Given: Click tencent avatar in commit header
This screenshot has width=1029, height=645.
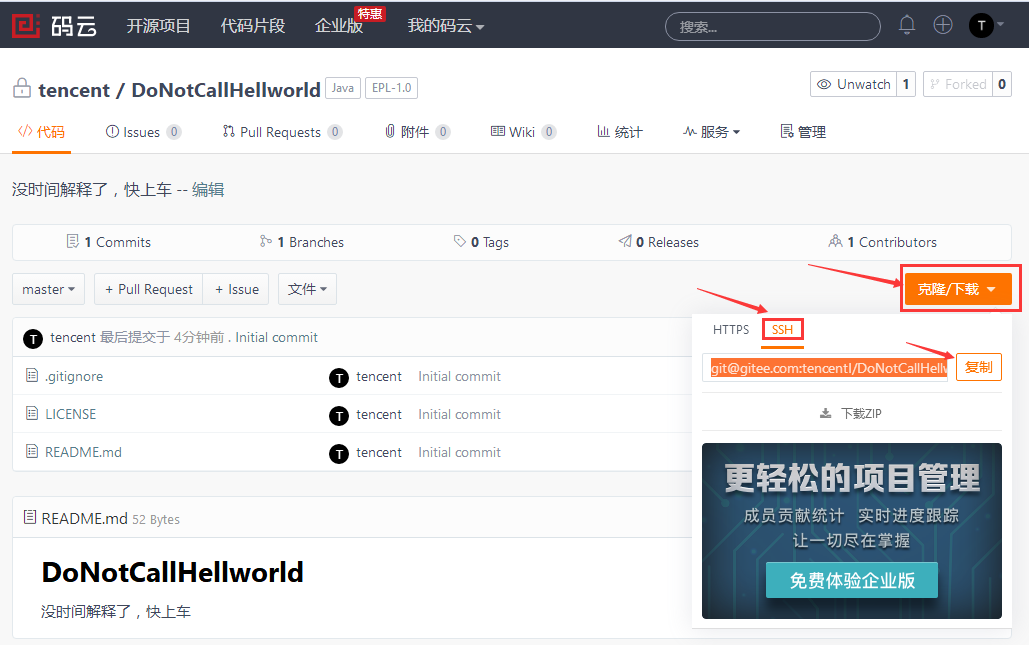Looking at the screenshot, I should [x=33, y=339].
